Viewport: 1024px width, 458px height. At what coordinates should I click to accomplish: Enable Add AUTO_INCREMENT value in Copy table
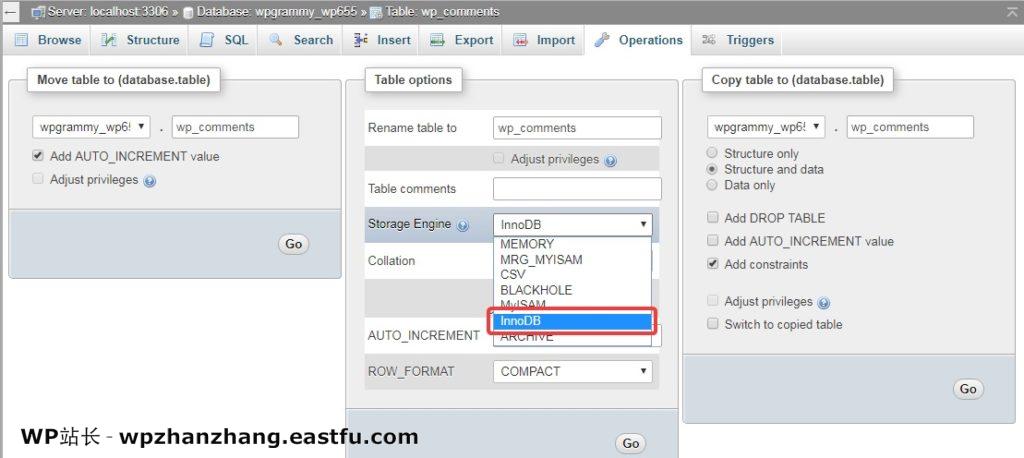tap(712, 241)
